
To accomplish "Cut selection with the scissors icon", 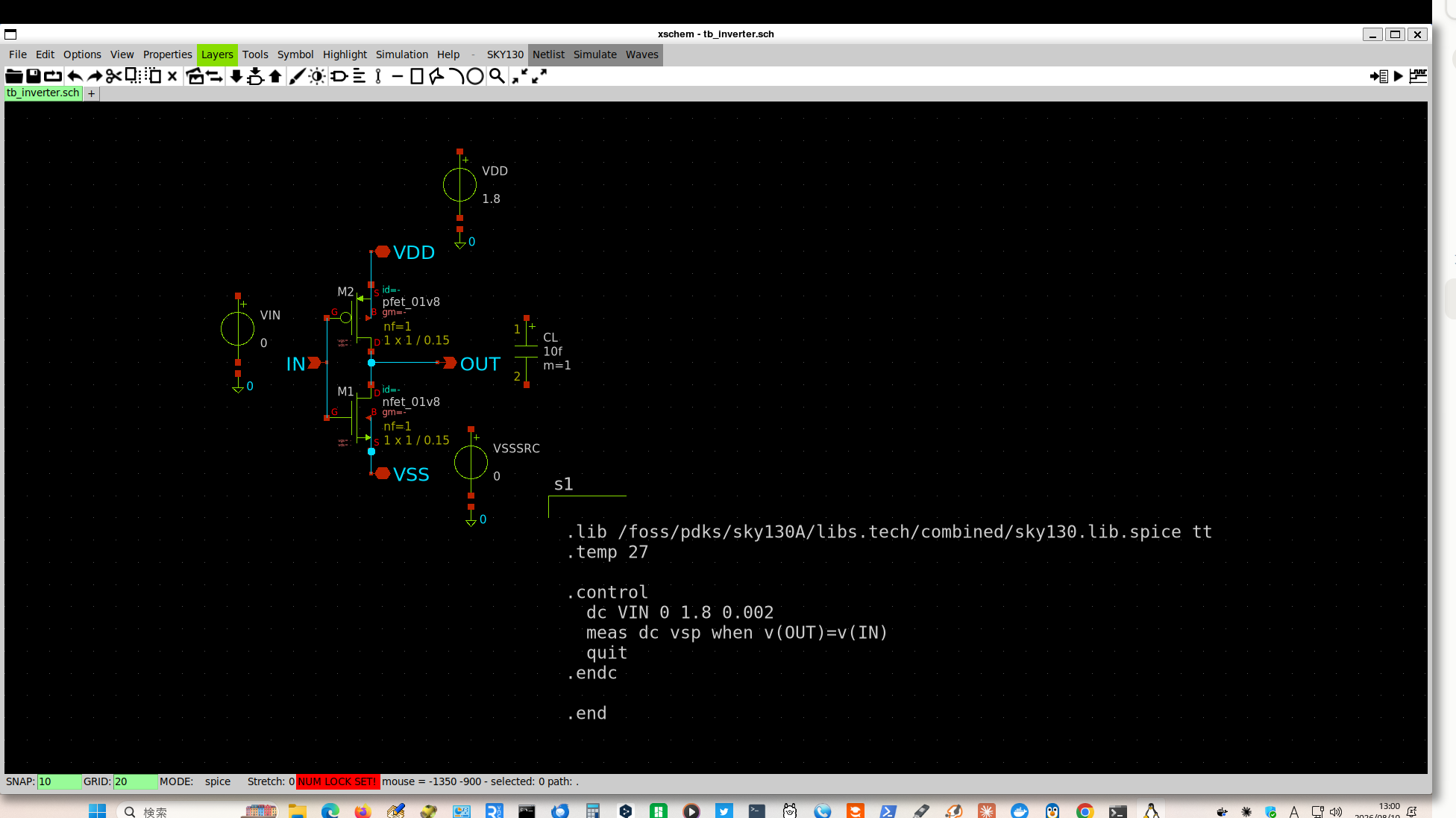I will (113, 76).
